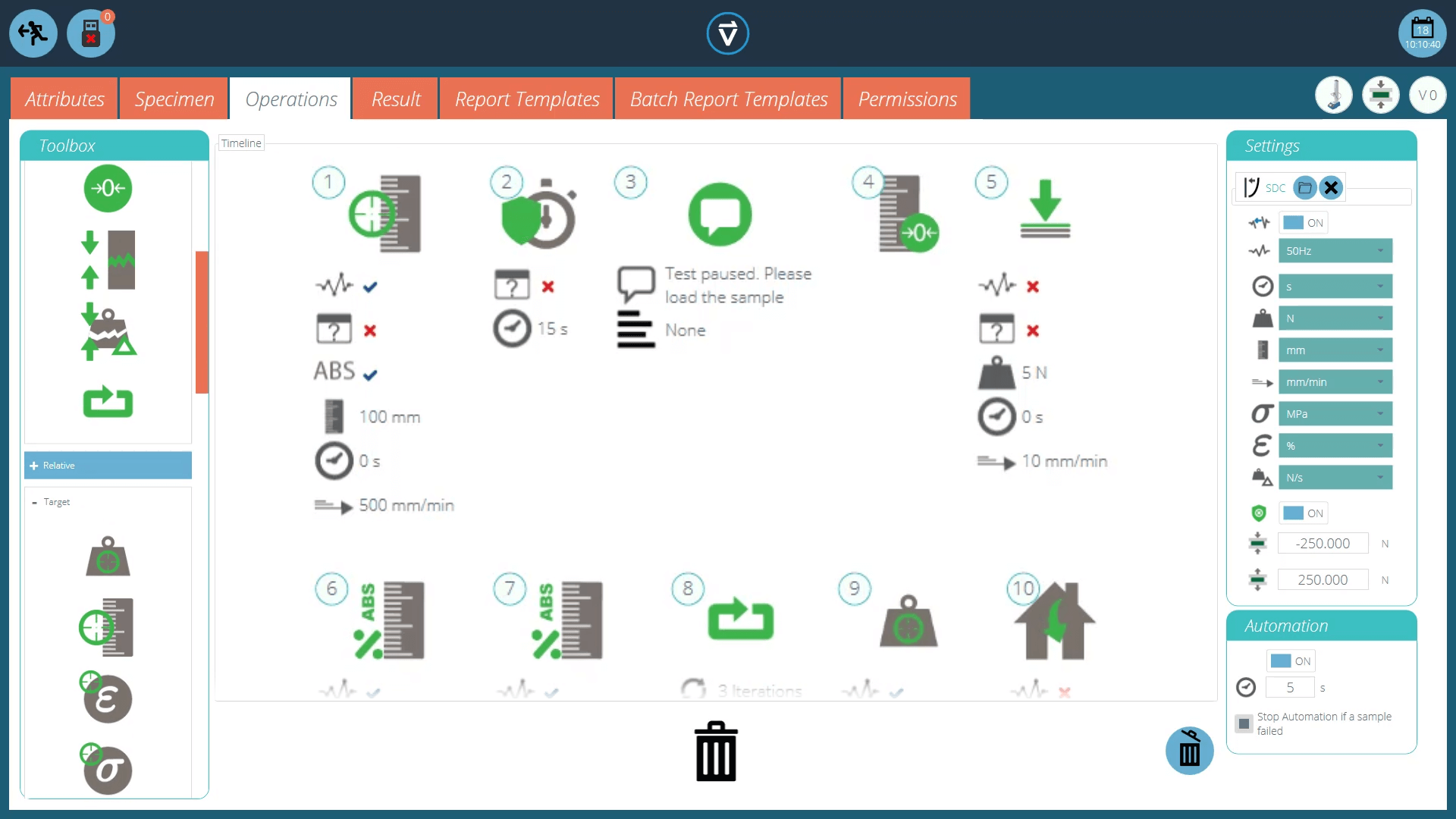Click the test stand machine icon
Screen dimensions: 1456x819
[1334, 96]
